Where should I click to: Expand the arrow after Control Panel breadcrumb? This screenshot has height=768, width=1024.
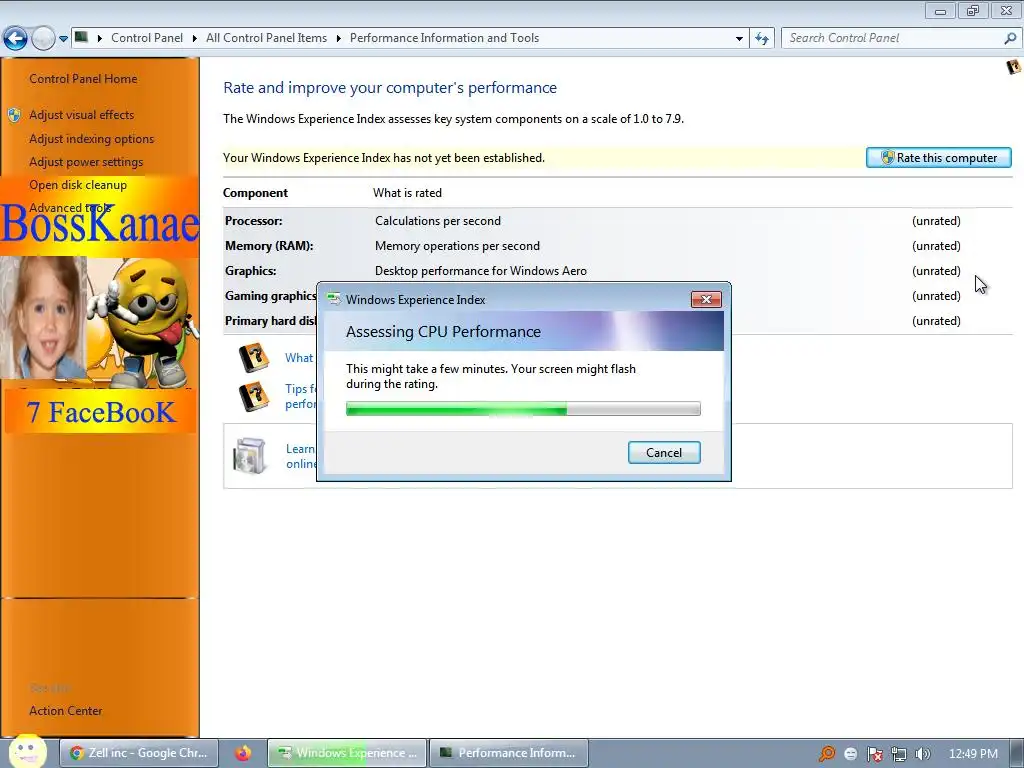[x=195, y=39]
